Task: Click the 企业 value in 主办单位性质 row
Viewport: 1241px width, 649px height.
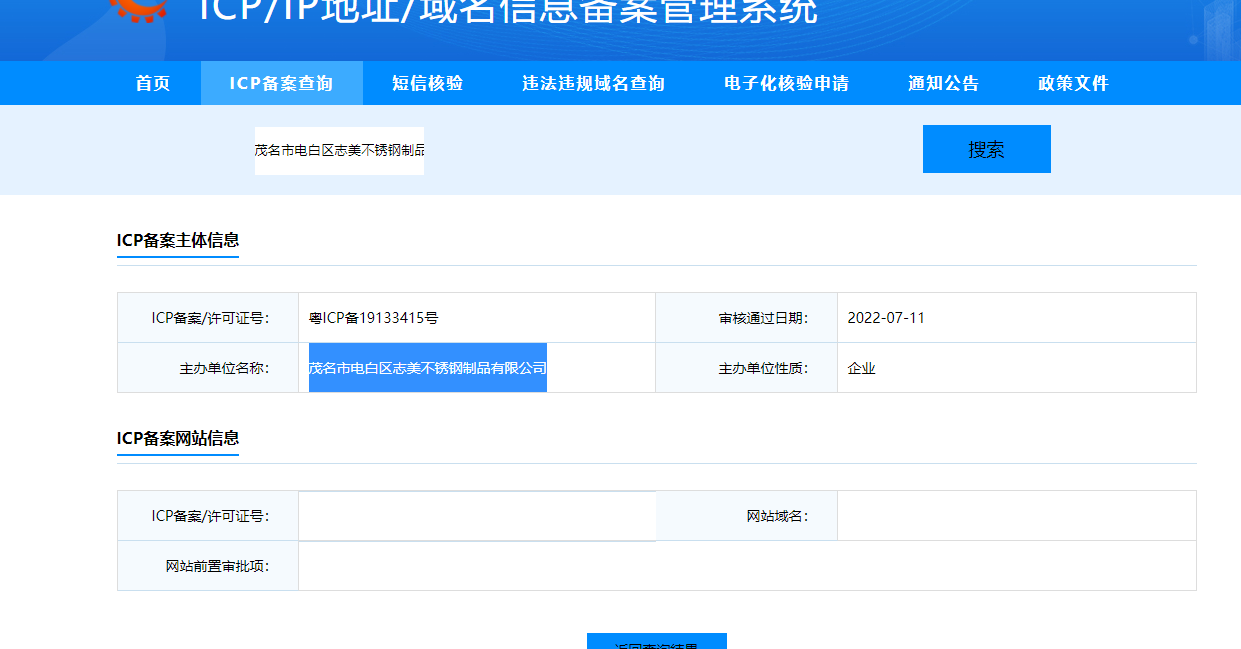Action: click(861, 368)
